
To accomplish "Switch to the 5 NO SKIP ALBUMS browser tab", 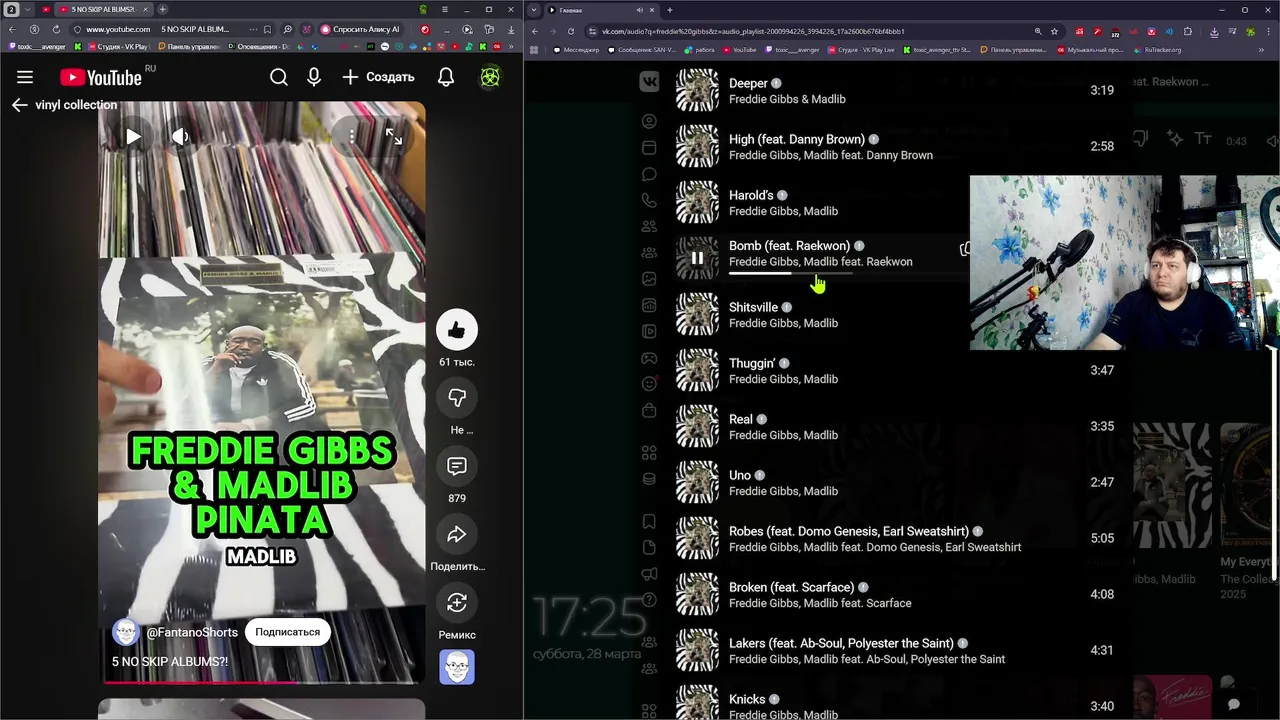I will [102, 9].
